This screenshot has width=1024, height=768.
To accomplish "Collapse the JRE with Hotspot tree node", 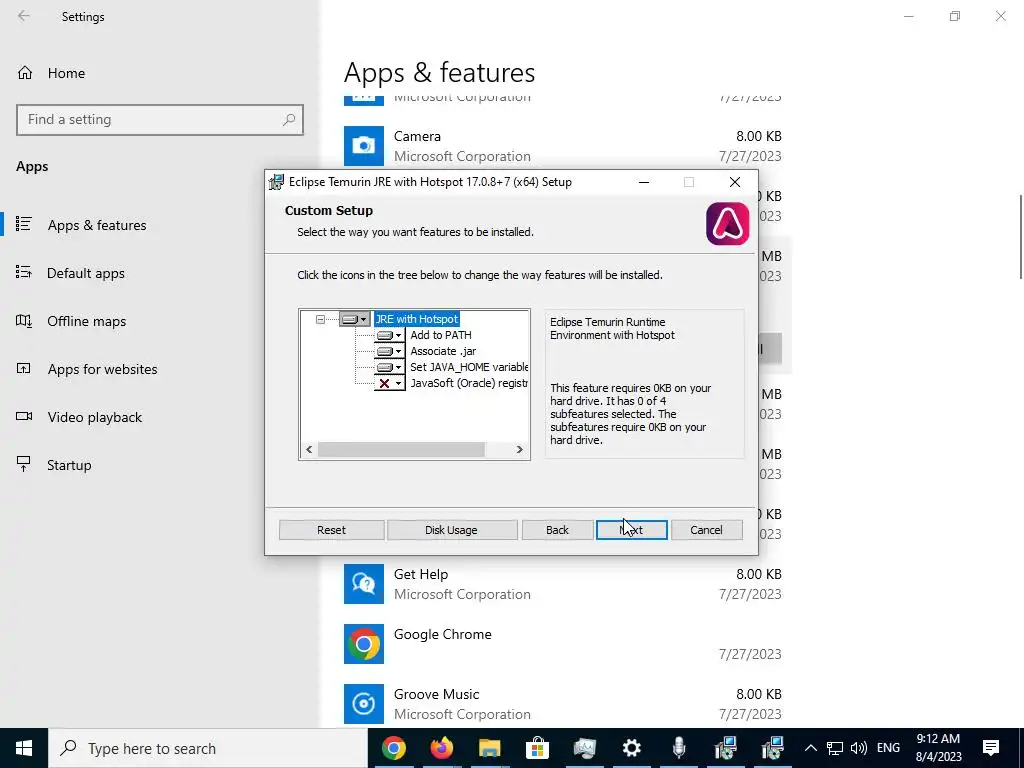I will point(320,319).
